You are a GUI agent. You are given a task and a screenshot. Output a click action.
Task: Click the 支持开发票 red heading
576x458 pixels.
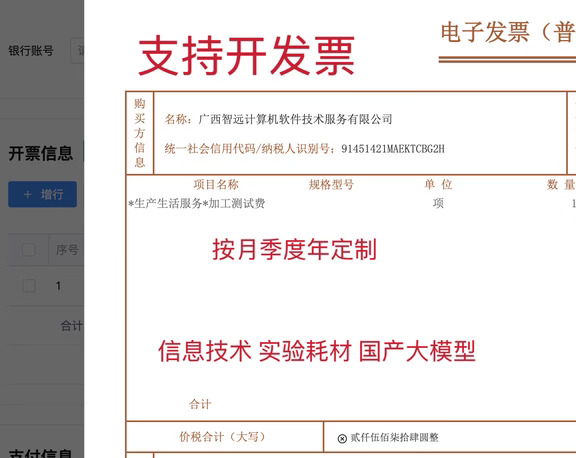click(246, 55)
